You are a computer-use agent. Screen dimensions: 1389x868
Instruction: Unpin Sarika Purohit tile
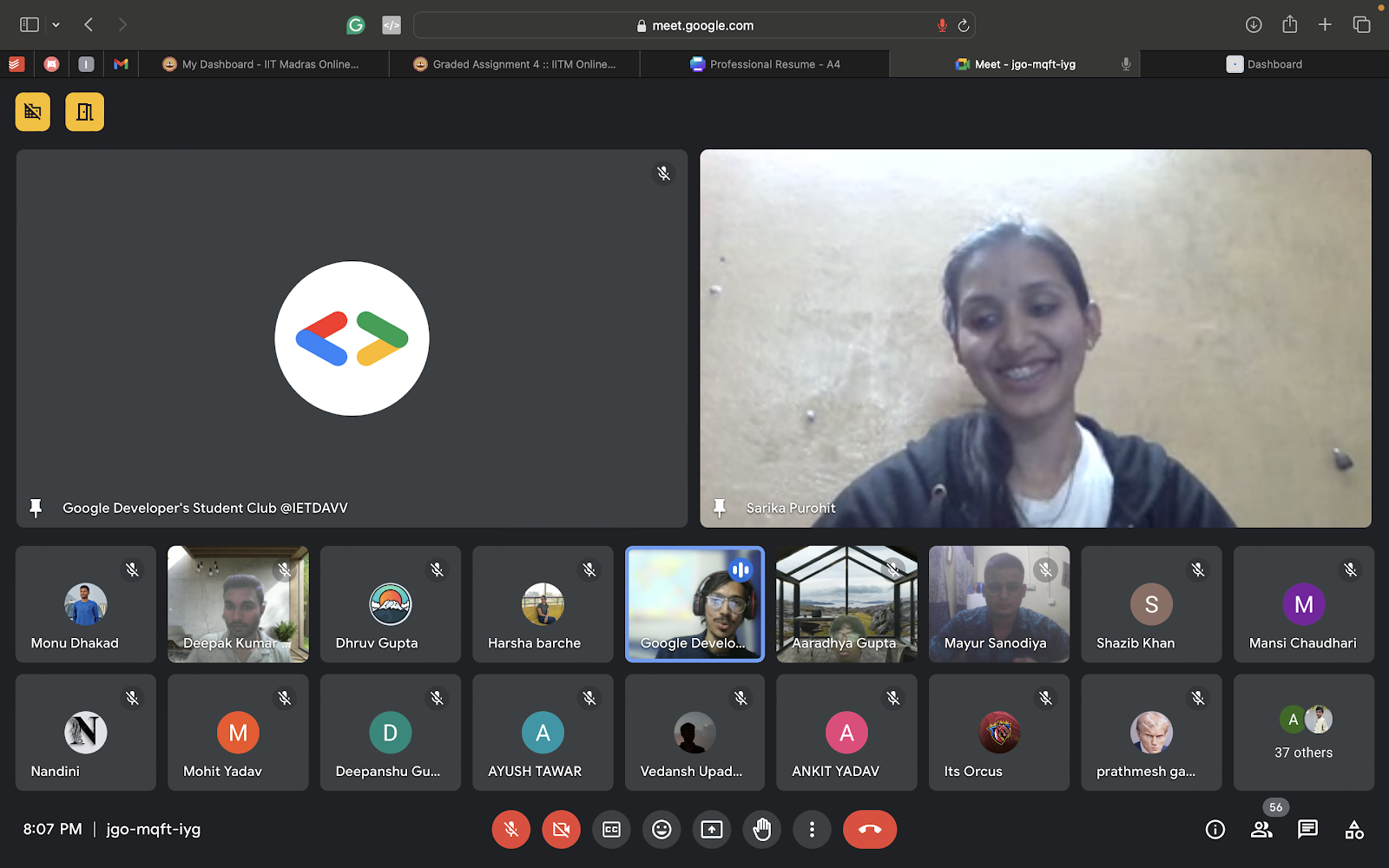[x=720, y=508]
